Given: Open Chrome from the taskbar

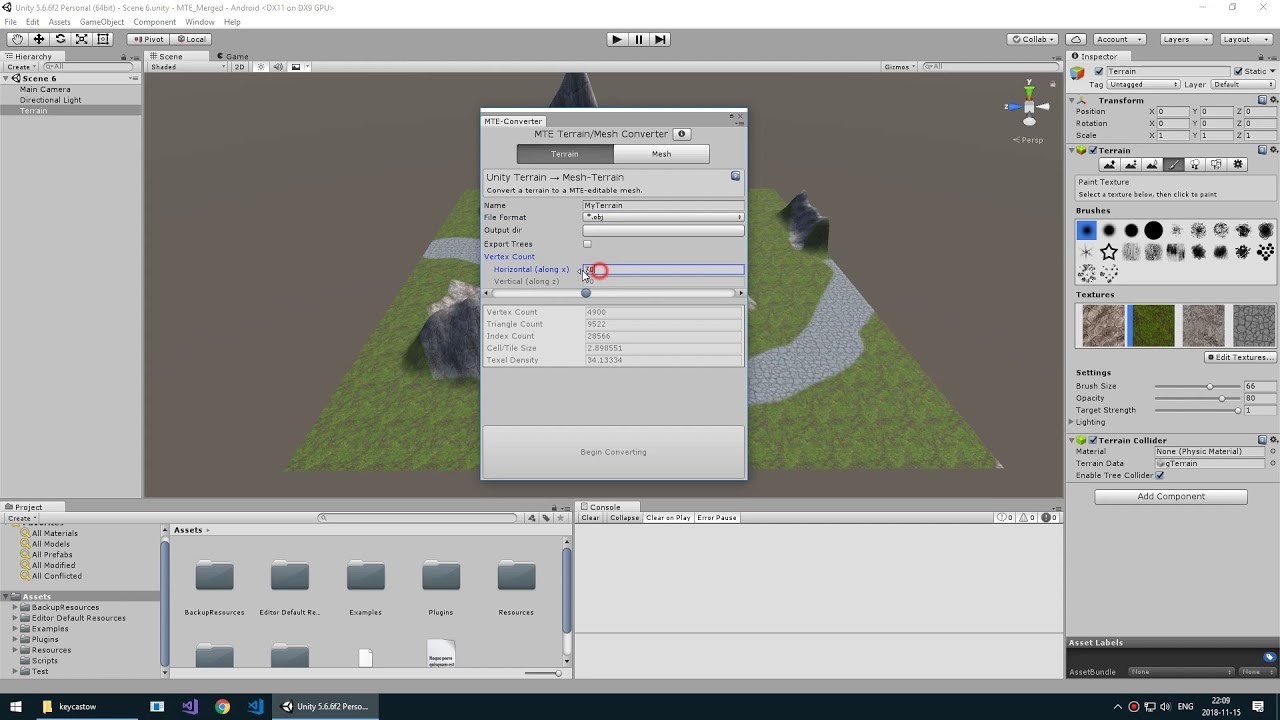Looking at the screenshot, I should point(222,706).
